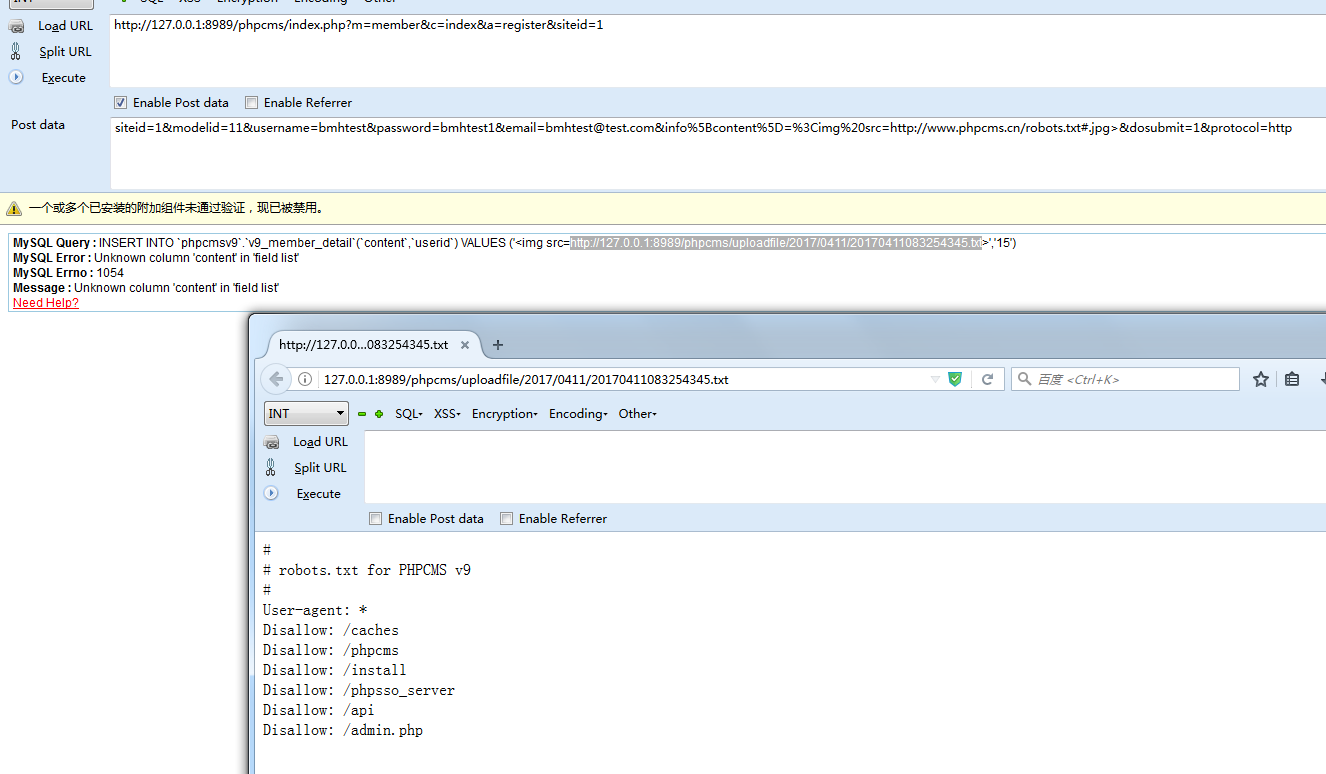Viewport: 1326px width, 774px height.
Task: Click green shield icon in front address bar
Action: coord(955,379)
